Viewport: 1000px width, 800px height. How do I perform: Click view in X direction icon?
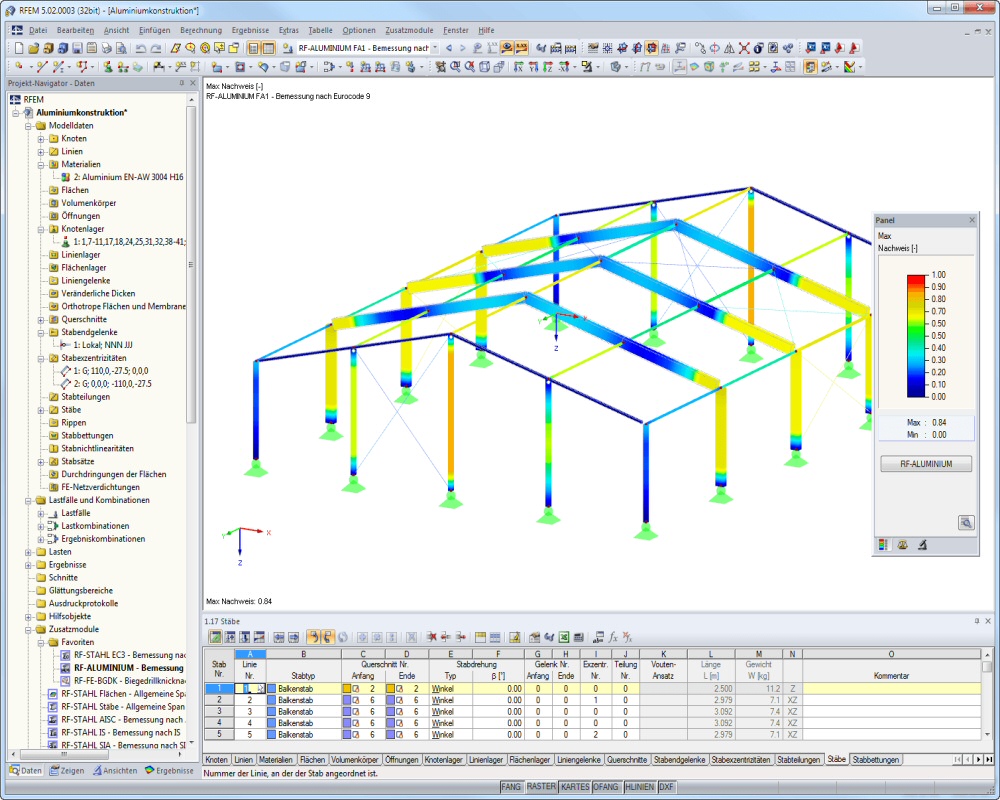coord(518,66)
